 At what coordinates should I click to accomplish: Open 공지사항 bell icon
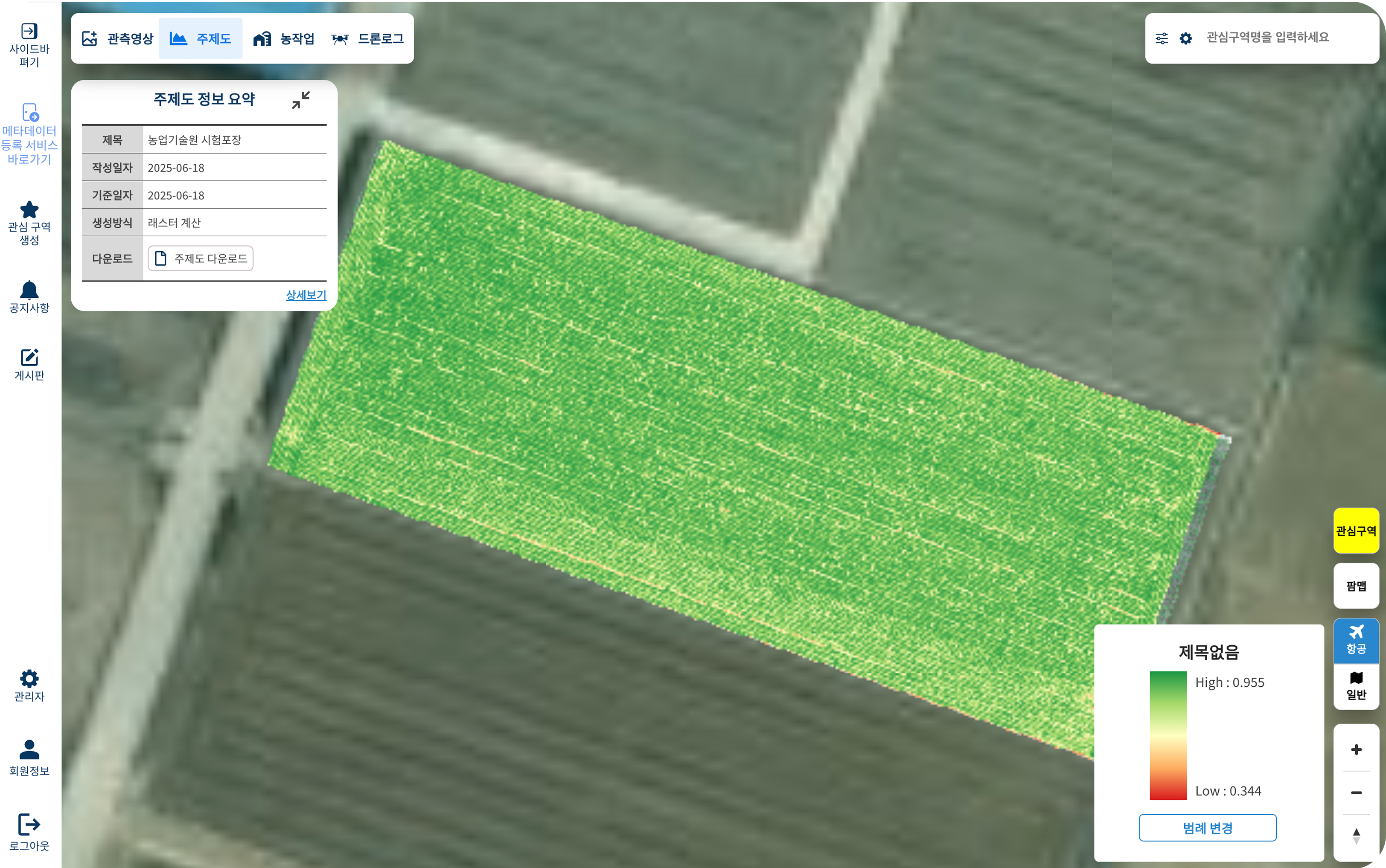(x=29, y=290)
